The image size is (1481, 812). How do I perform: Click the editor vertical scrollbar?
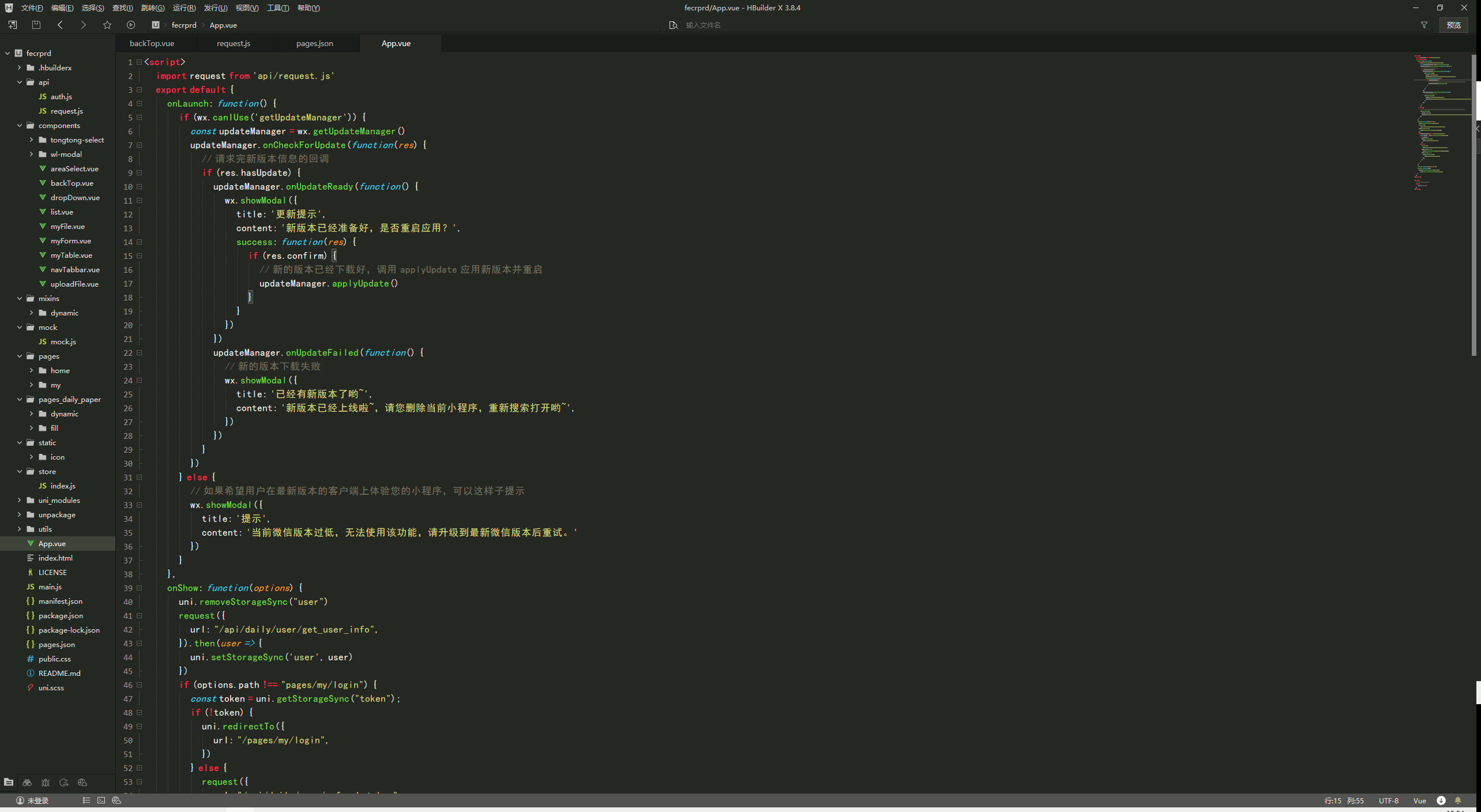pyautogui.click(x=1474, y=205)
